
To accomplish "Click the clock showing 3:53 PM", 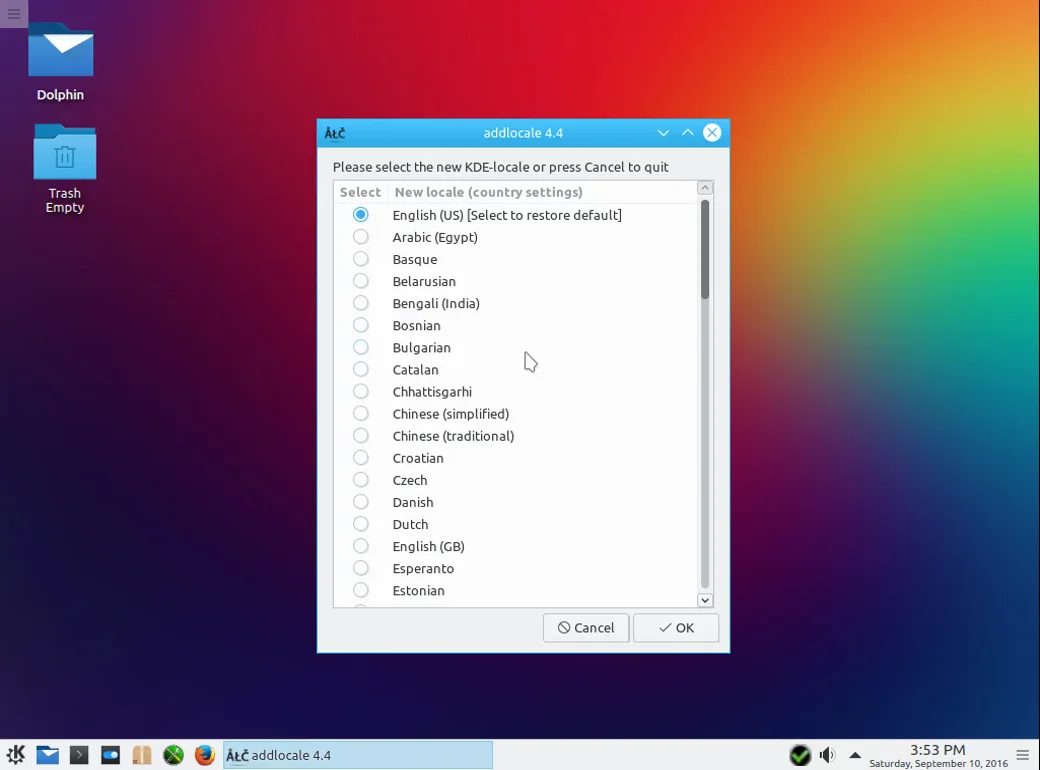I will (x=937, y=750).
